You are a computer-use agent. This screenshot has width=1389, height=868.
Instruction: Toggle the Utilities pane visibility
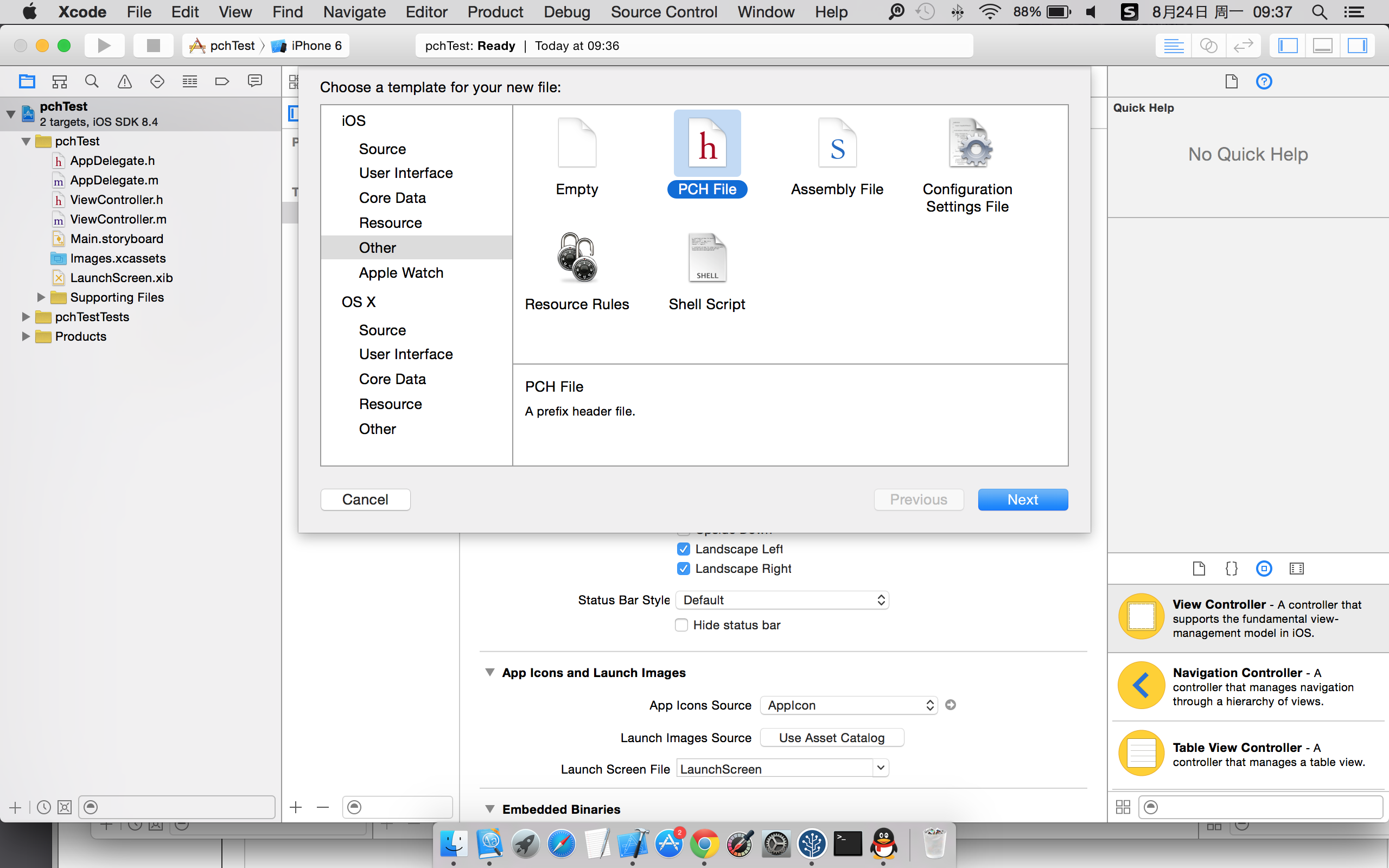pos(1358,46)
